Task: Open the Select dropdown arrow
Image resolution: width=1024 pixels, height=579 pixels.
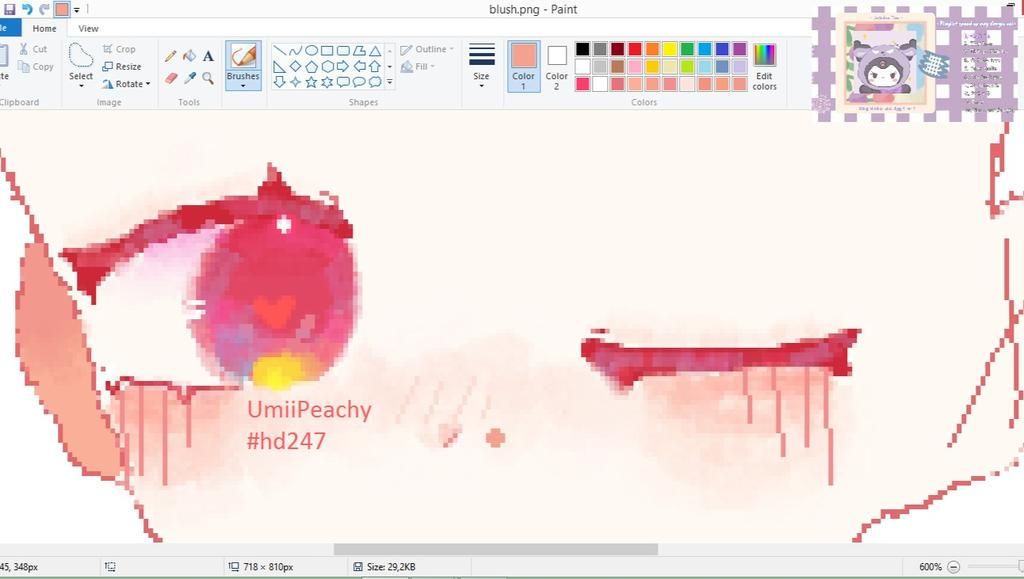Action: point(81,86)
